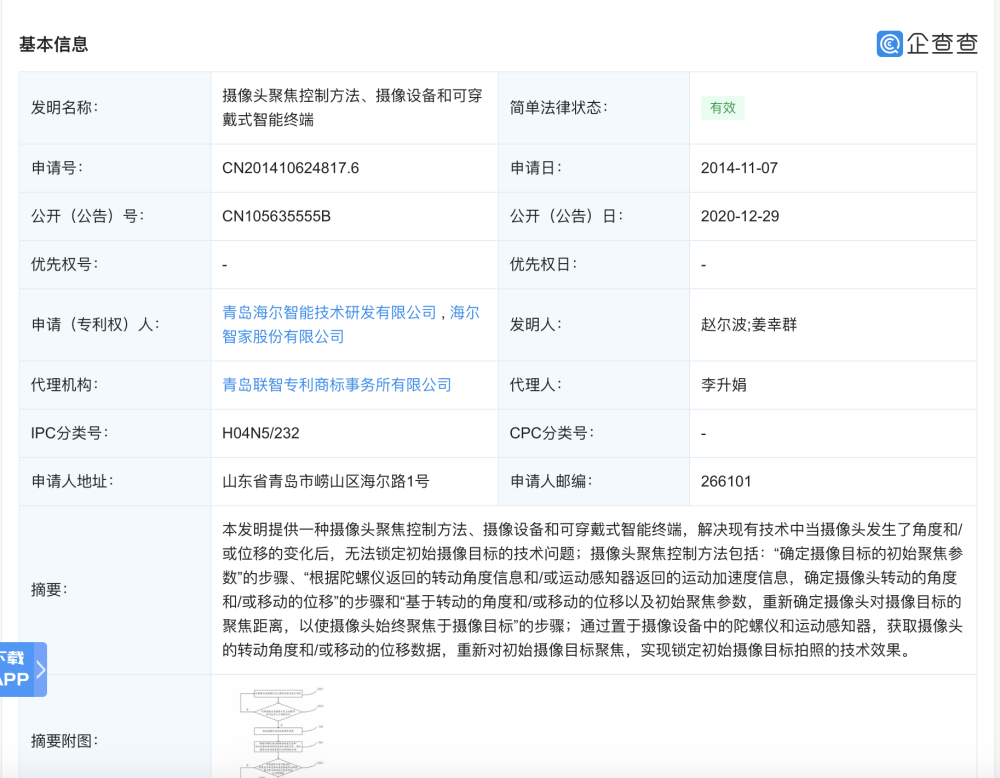Image resolution: width=1000 pixels, height=778 pixels.
Task: Open the abstract flowchart thumbnail
Action: [281, 732]
